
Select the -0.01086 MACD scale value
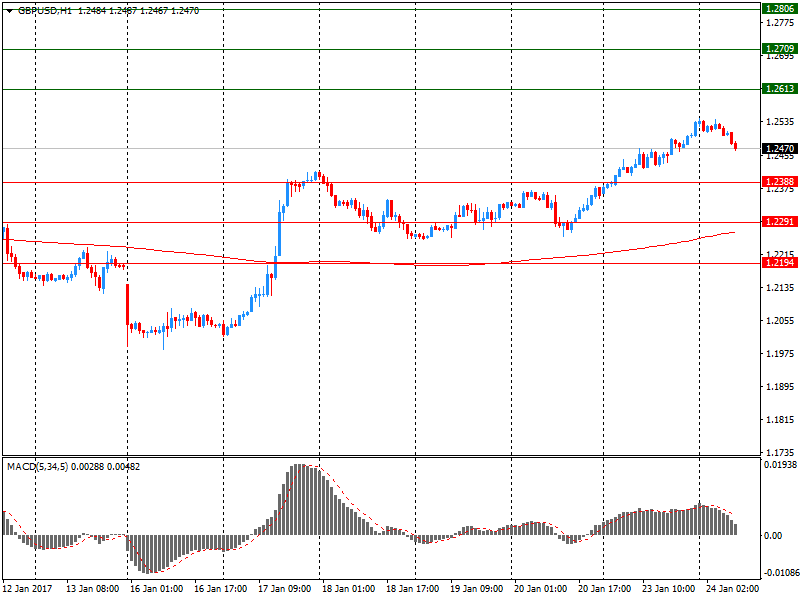click(781, 573)
